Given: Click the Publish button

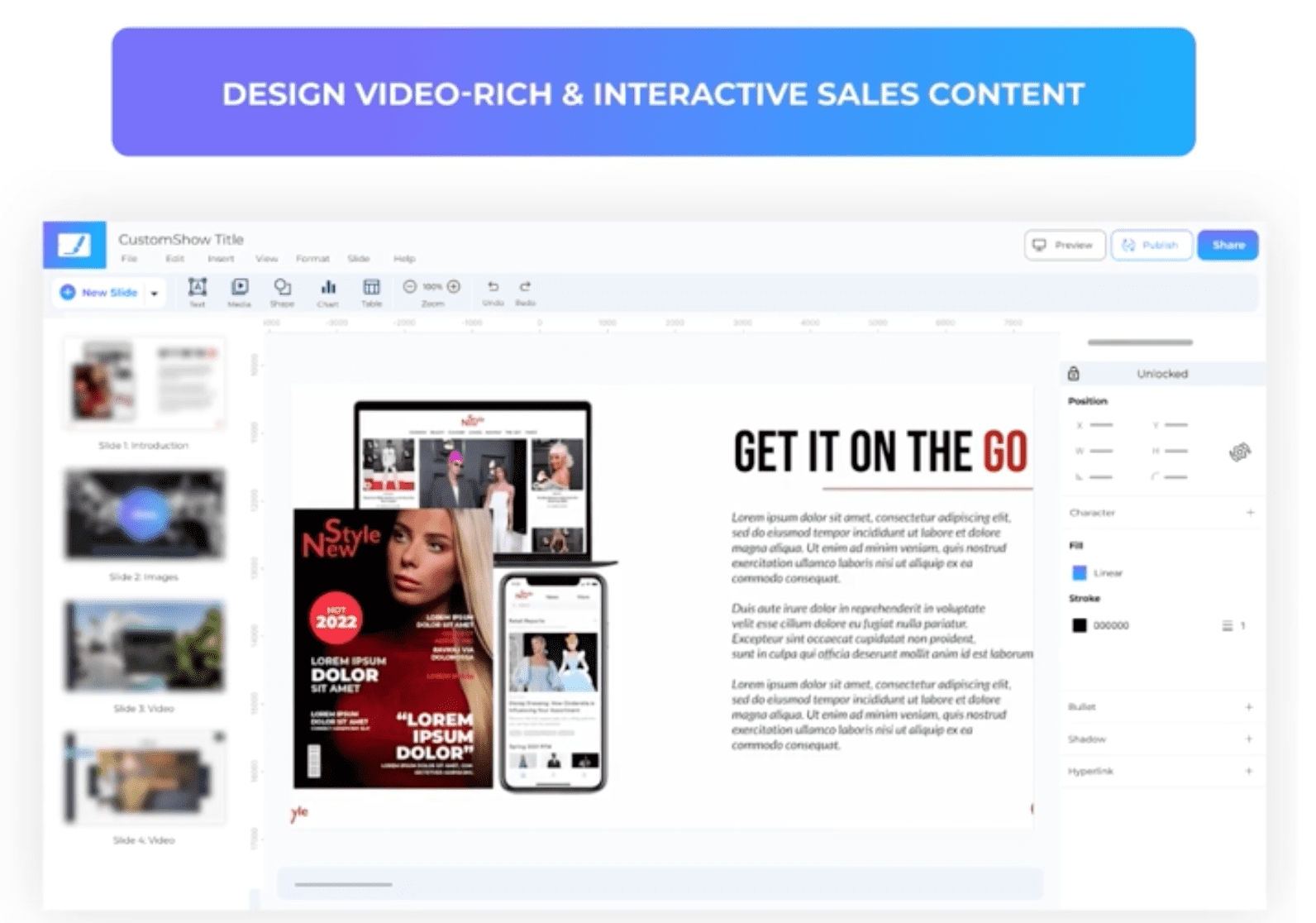Looking at the screenshot, I should click(x=1151, y=245).
